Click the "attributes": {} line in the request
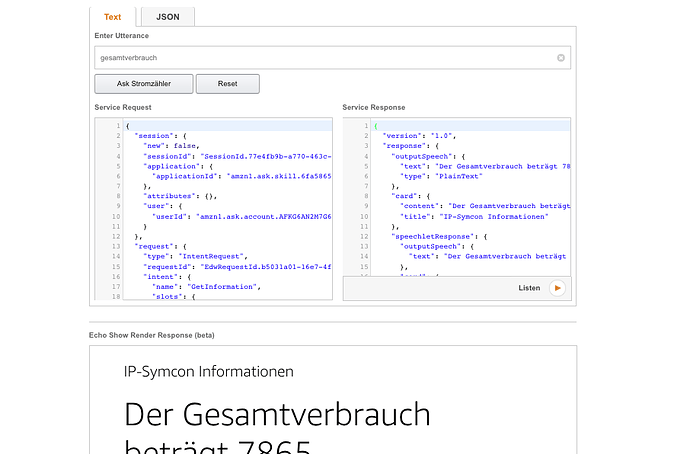The width and height of the screenshot is (690, 454). (180, 196)
